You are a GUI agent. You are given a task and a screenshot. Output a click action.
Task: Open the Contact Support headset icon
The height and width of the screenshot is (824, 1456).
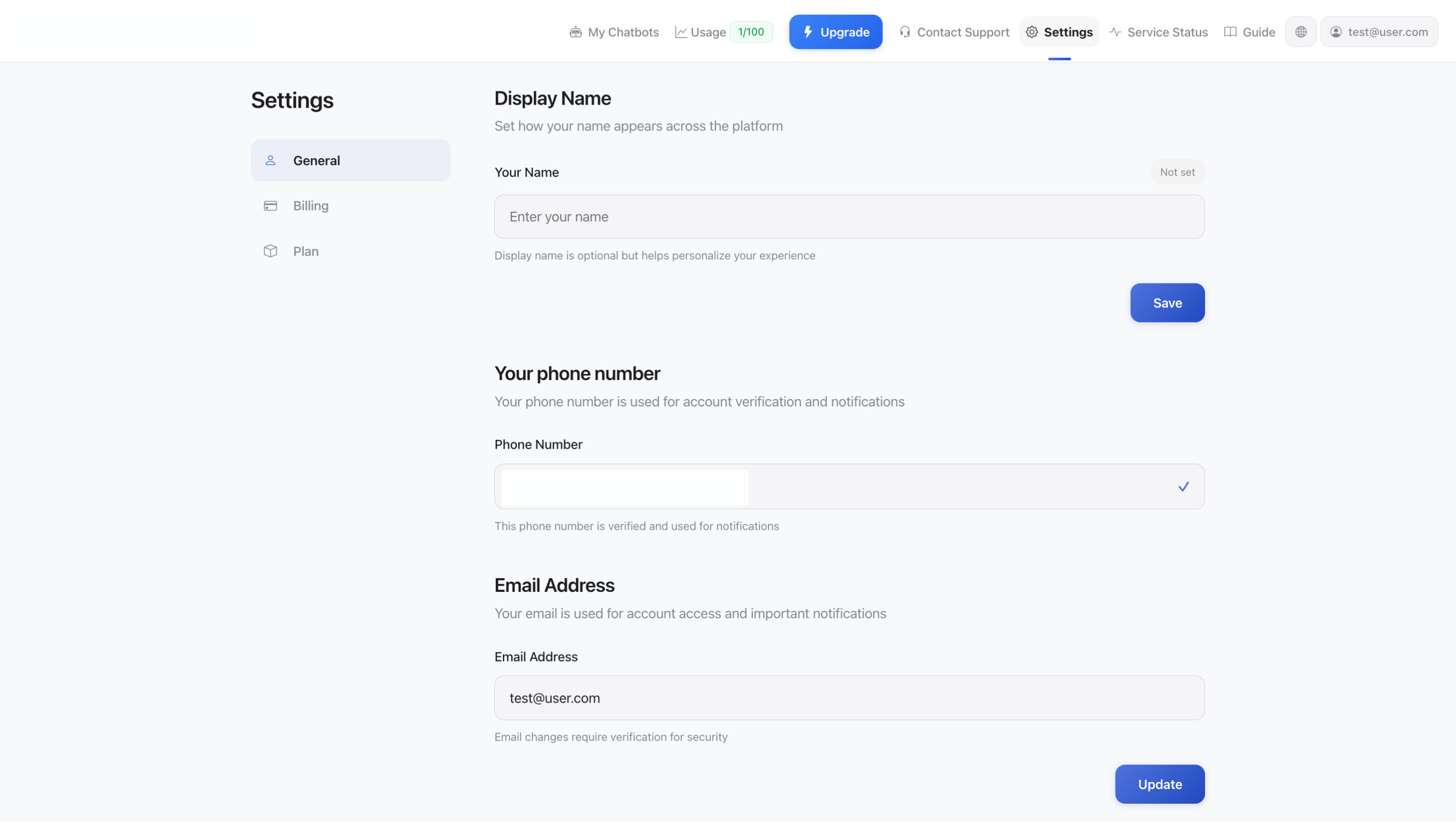904,32
